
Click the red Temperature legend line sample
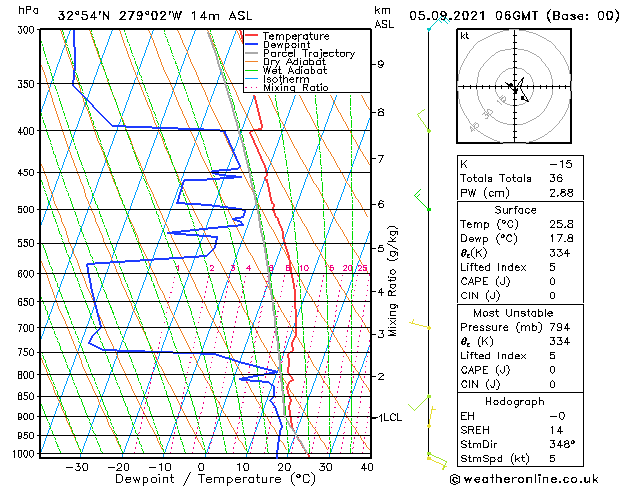coord(252,36)
